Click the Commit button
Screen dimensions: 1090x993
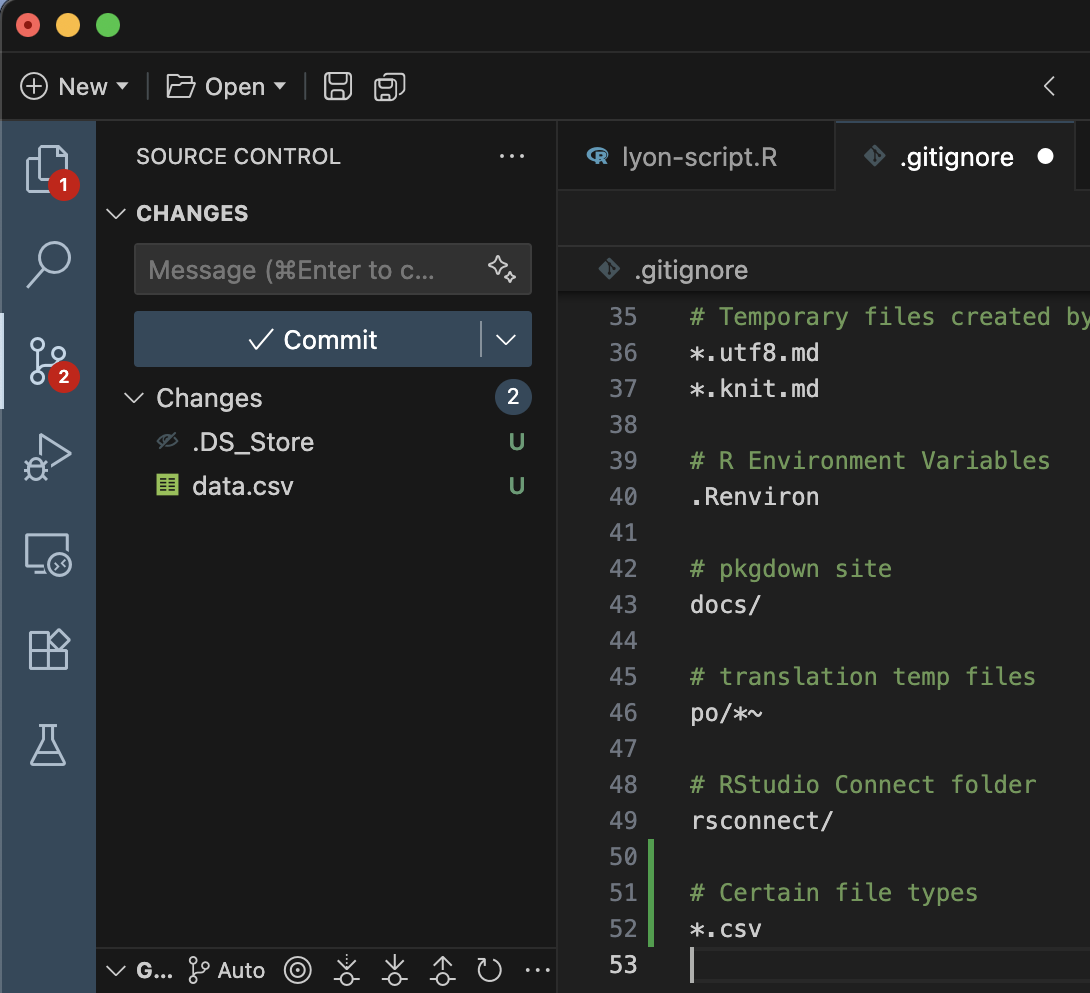click(x=310, y=339)
